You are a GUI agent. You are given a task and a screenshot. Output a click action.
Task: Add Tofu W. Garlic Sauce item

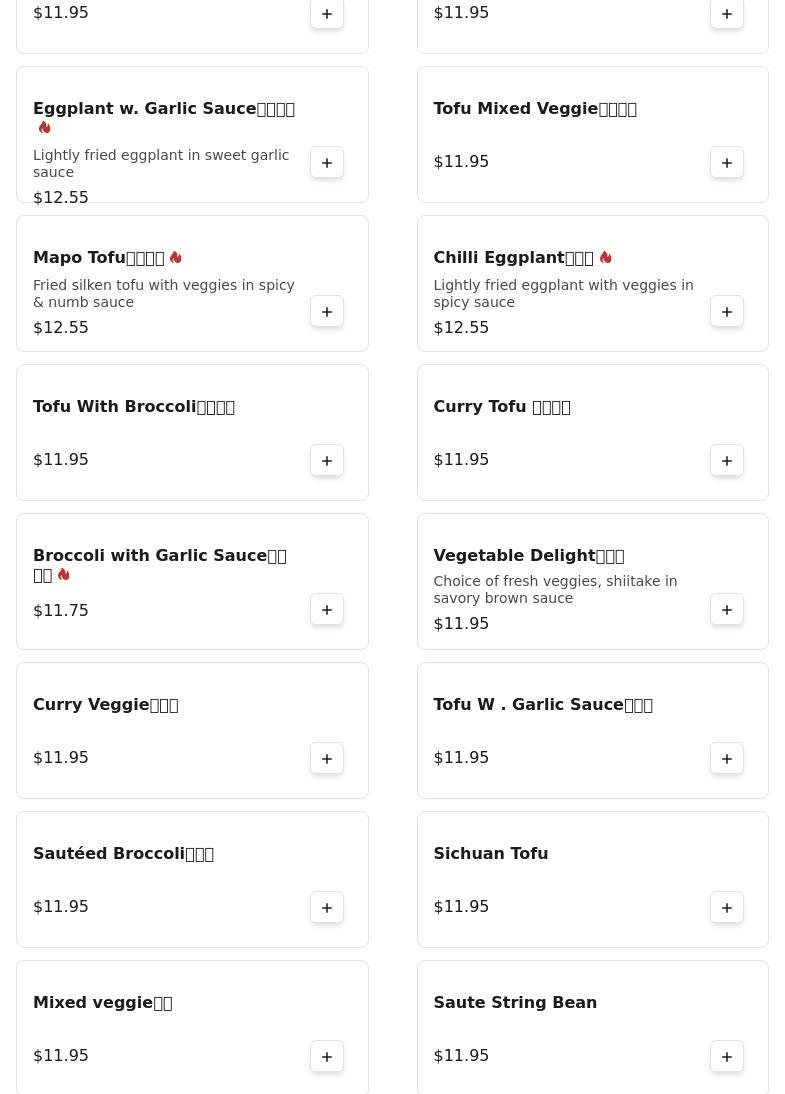(x=727, y=758)
